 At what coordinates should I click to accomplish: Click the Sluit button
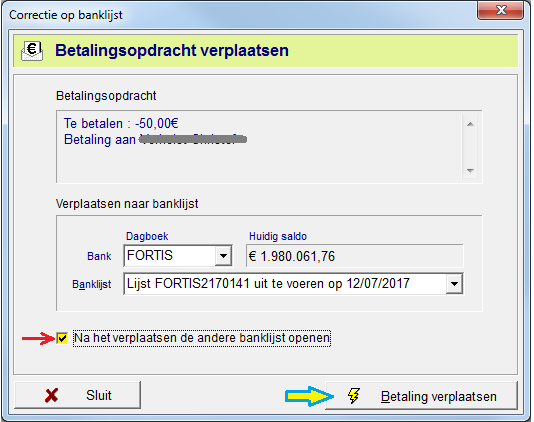click(x=77, y=395)
